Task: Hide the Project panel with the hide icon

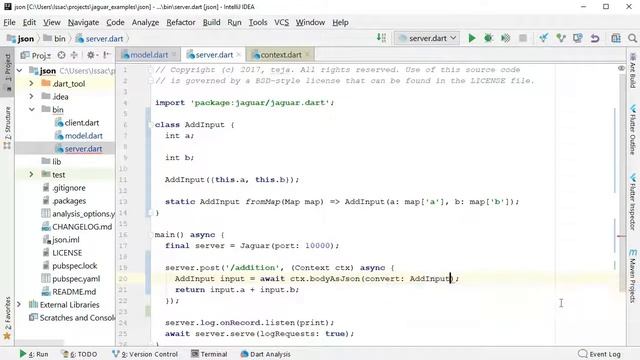Action: pyautogui.click(x=107, y=55)
